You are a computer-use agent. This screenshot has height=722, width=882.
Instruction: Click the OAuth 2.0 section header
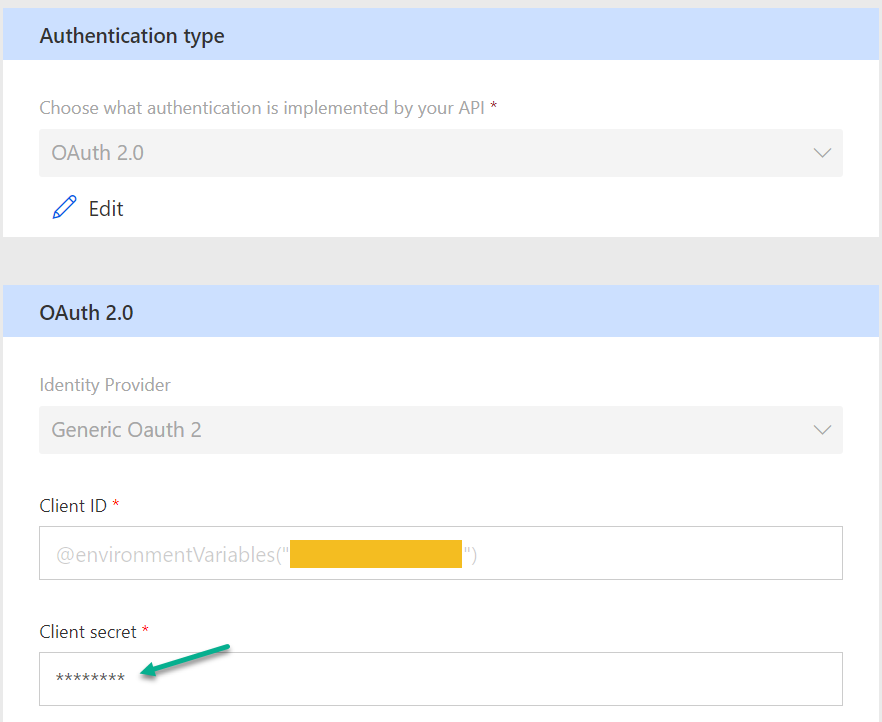coord(440,311)
